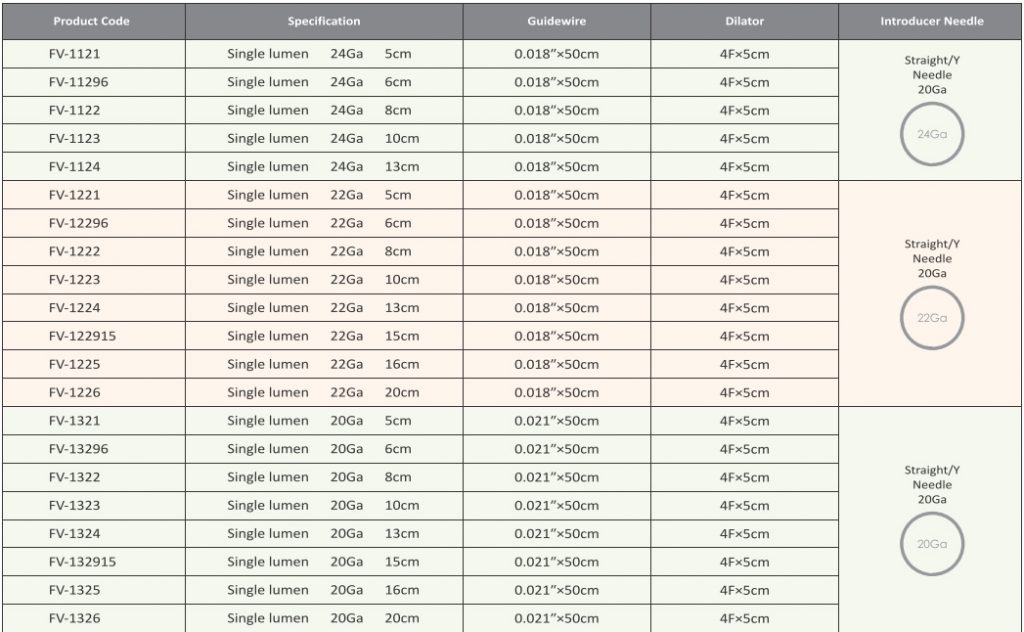Click the Dilator column header

tap(744, 21)
